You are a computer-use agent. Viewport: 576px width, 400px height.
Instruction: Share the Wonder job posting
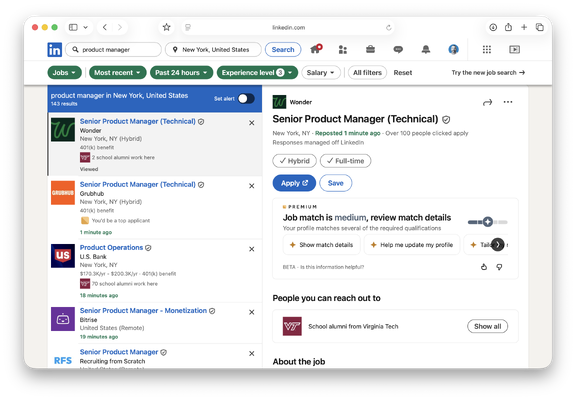[487, 102]
